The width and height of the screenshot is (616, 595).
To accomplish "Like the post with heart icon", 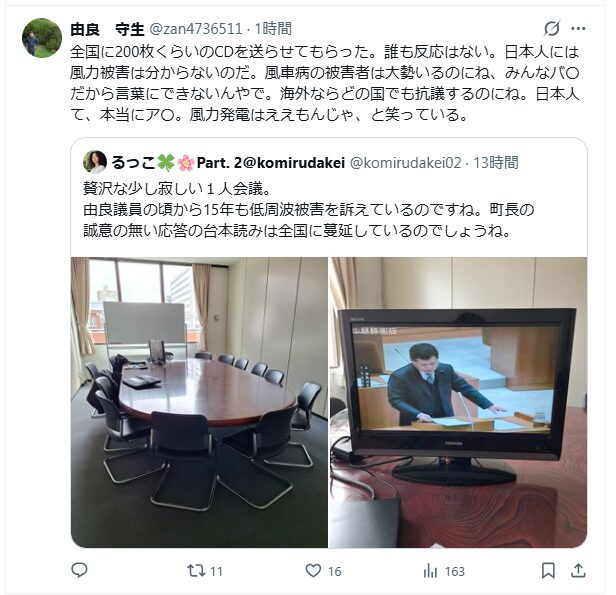I will coord(313,570).
